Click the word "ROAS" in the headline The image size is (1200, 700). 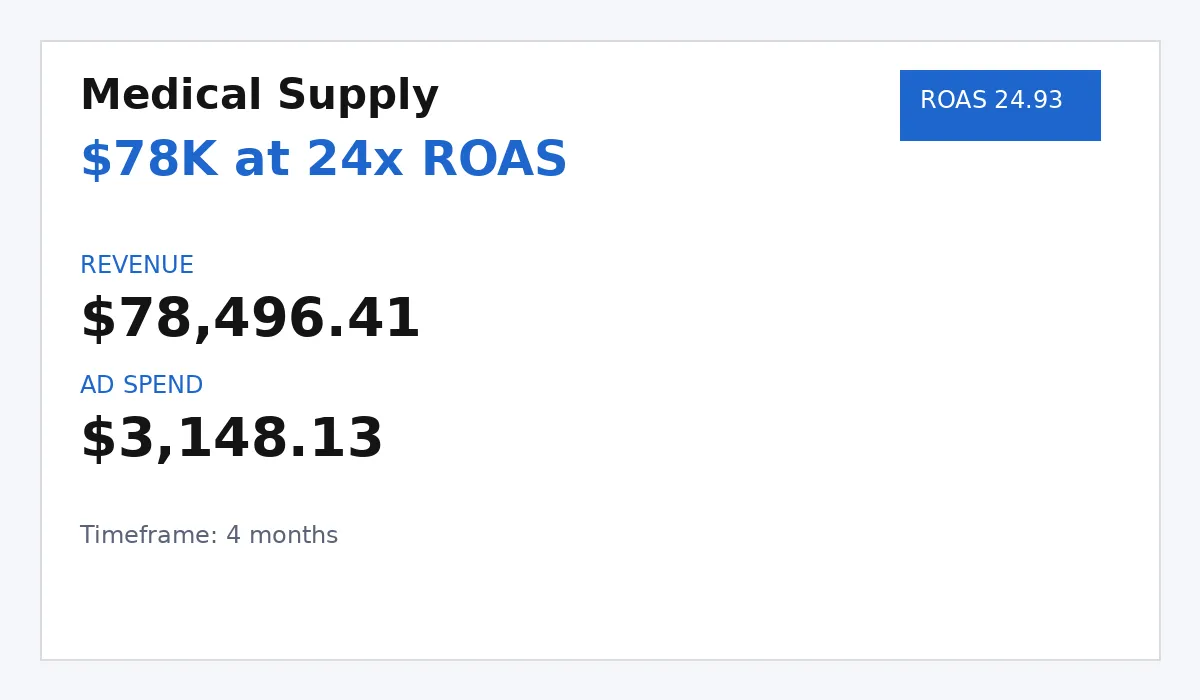click(x=494, y=161)
